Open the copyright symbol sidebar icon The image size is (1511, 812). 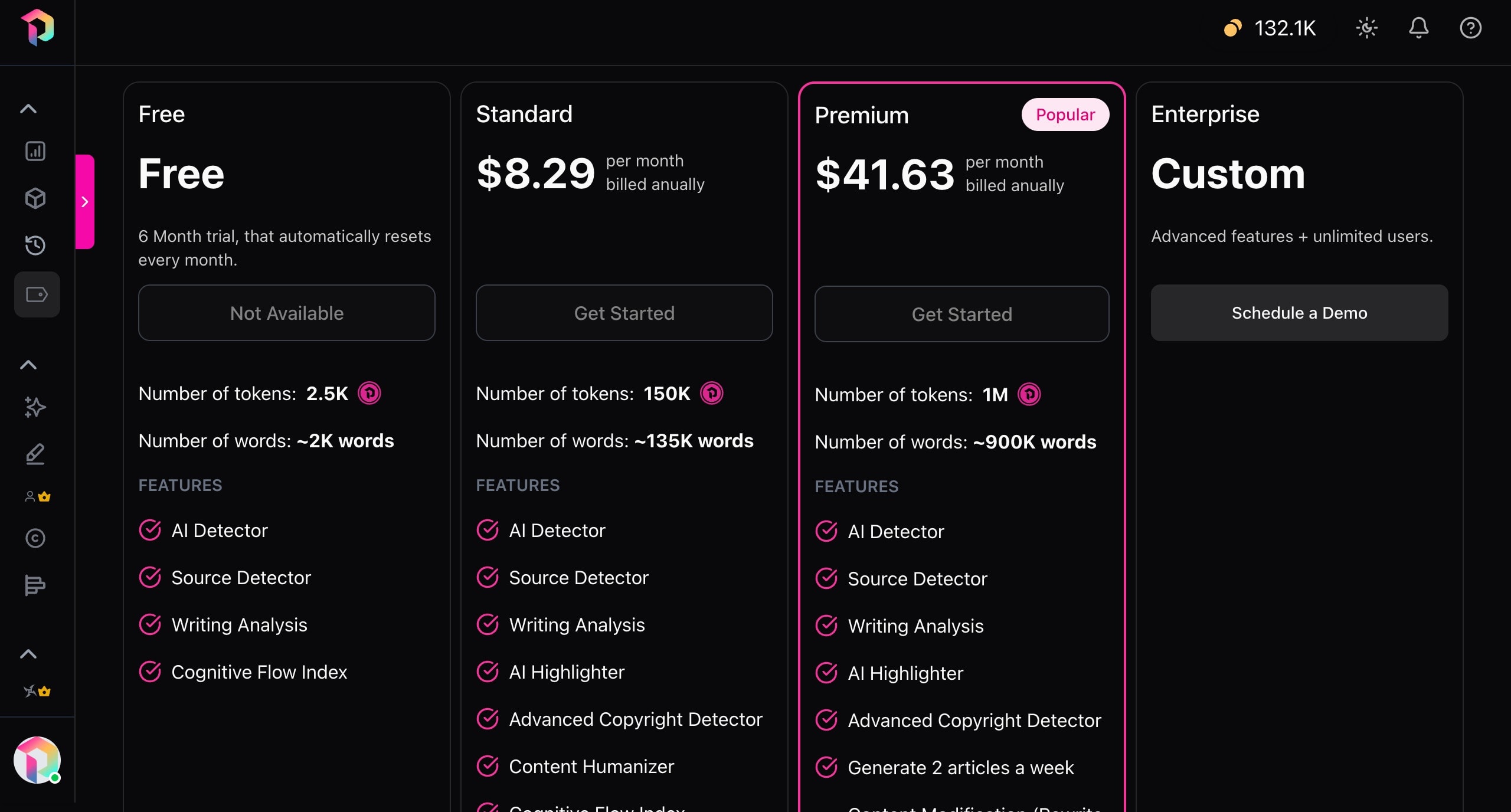point(35,538)
